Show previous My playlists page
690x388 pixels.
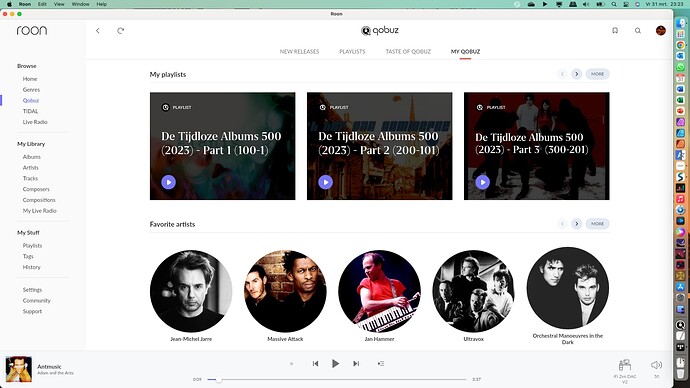562,74
